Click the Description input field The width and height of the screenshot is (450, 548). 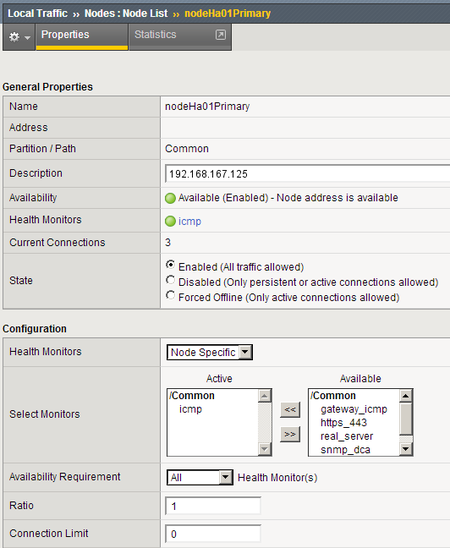click(307, 174)
